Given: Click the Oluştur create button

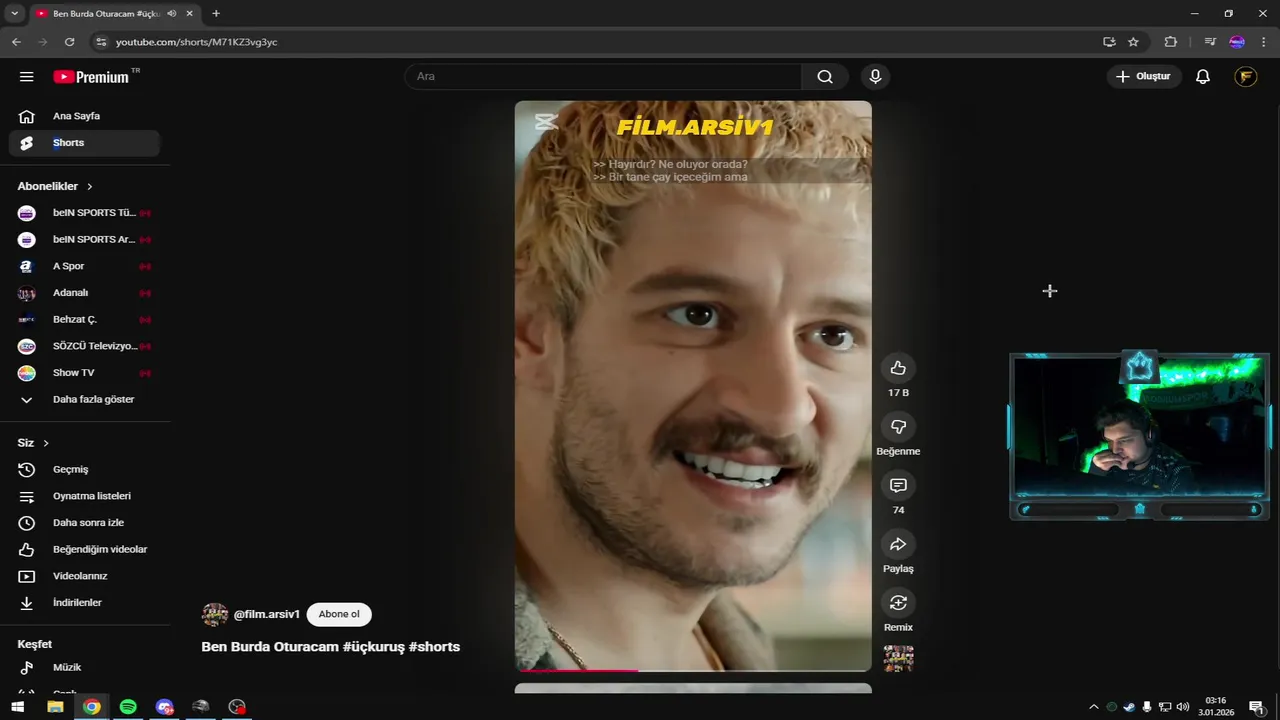Looking at the screenshot, I should tap(1144, 77).
